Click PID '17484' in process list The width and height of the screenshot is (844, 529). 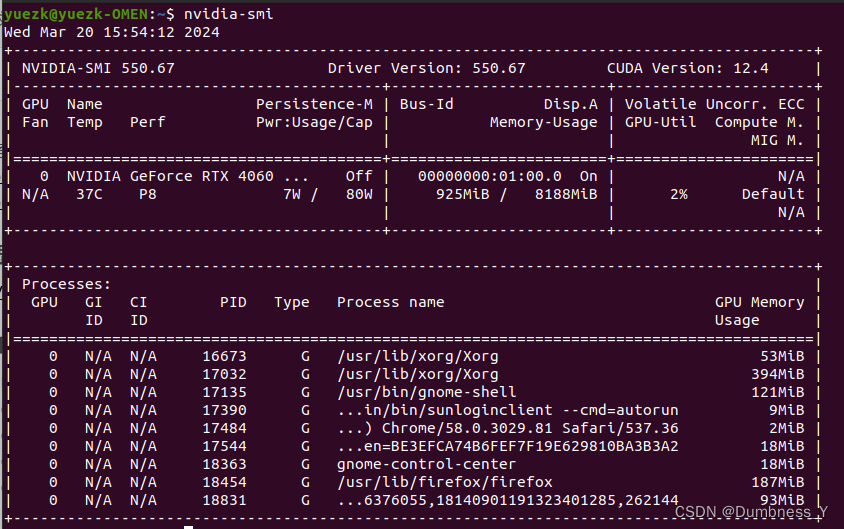[224, 428]
